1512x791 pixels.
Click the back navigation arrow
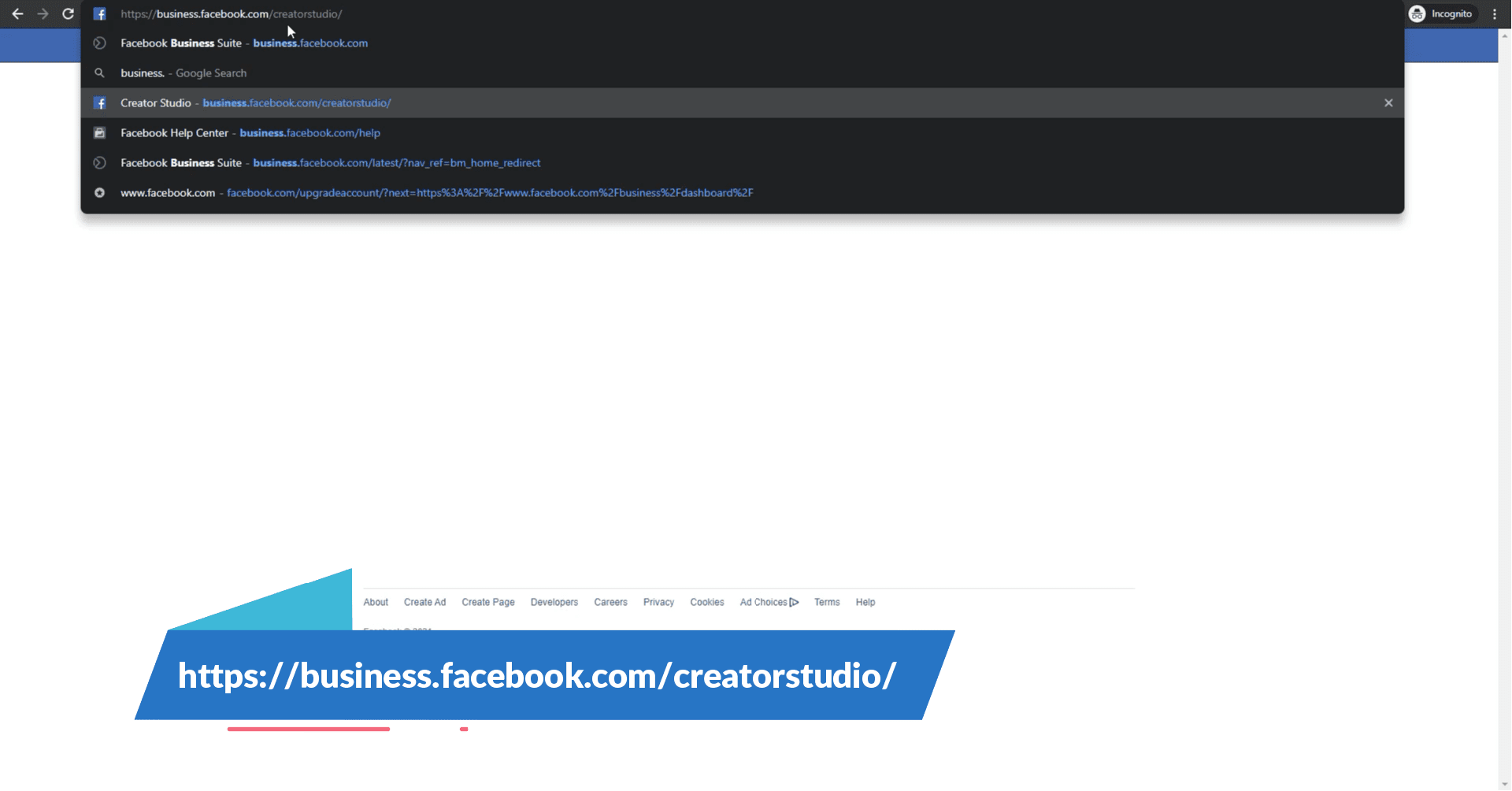[x=19, y=13]
